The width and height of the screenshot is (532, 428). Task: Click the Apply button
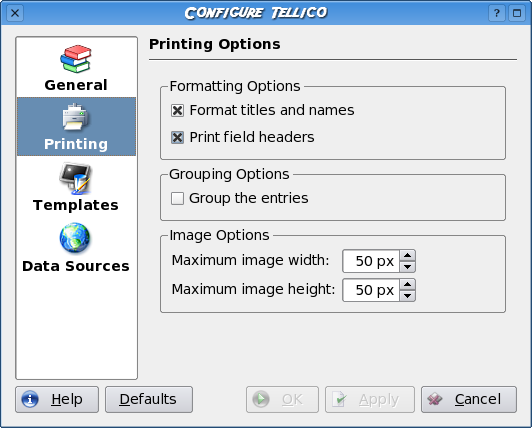click(370, 399)
